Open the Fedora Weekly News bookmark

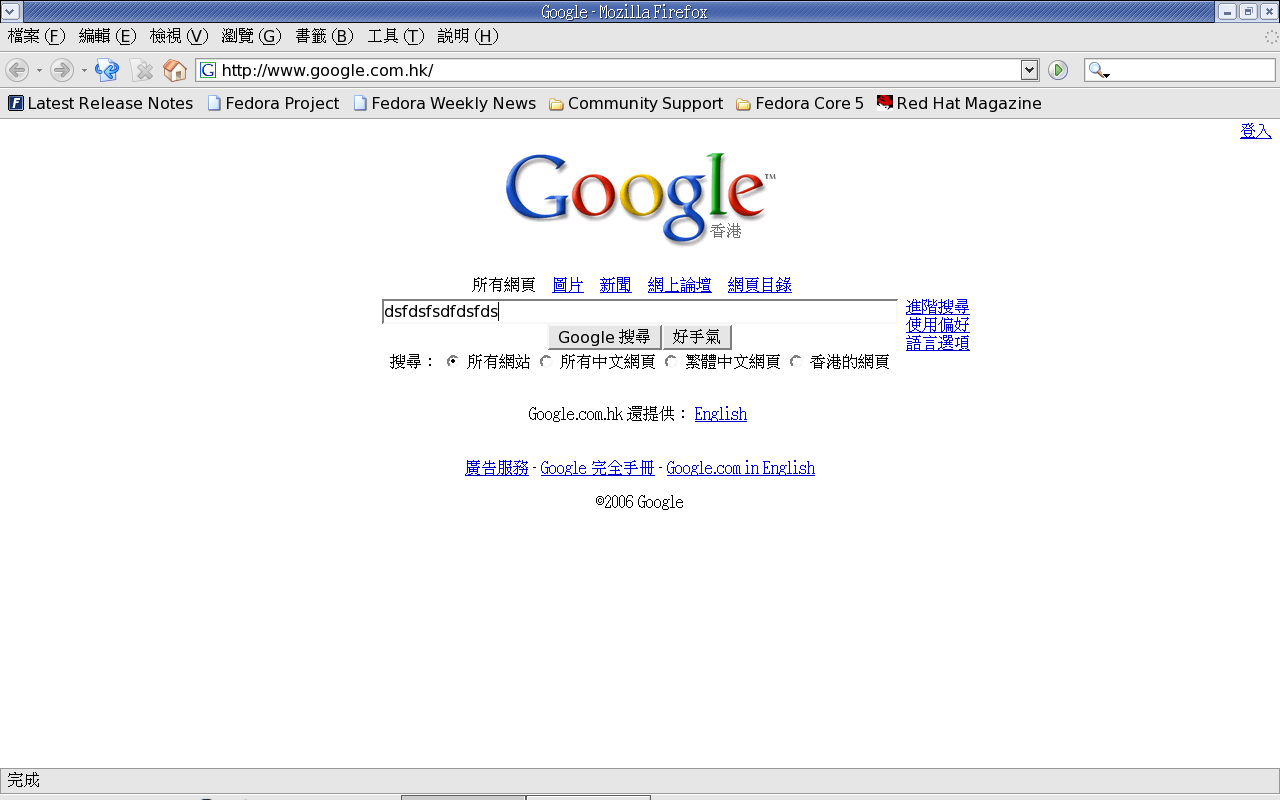(444, 103)
